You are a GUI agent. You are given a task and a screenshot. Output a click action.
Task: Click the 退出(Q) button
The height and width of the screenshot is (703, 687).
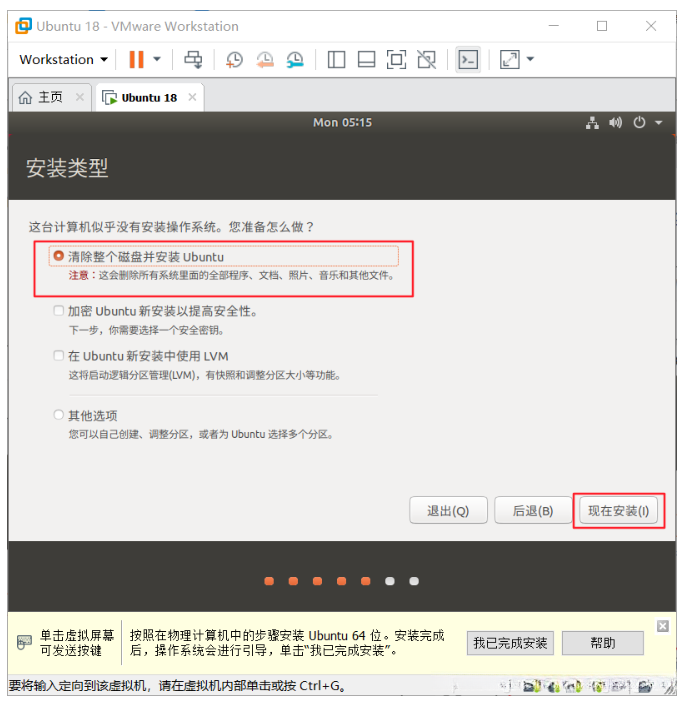(448, 510)
